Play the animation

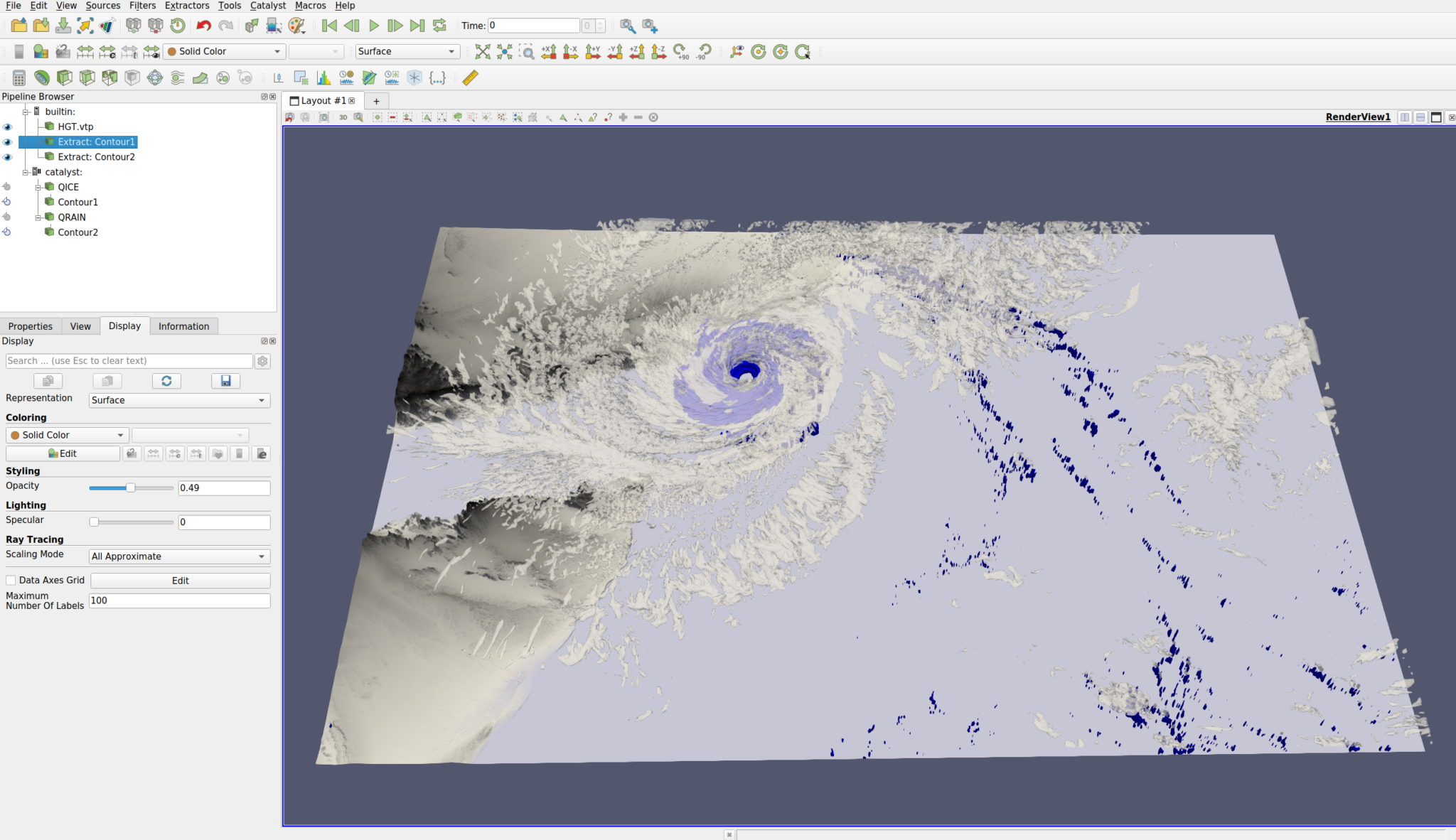(x=374, y=26)
